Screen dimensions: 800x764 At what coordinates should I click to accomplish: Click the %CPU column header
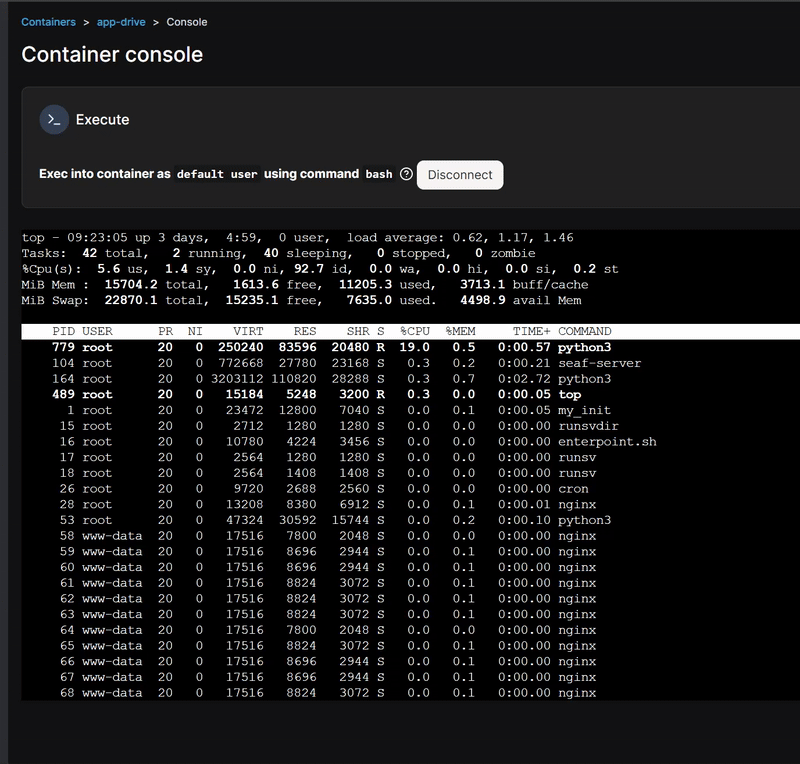[414, 331]
